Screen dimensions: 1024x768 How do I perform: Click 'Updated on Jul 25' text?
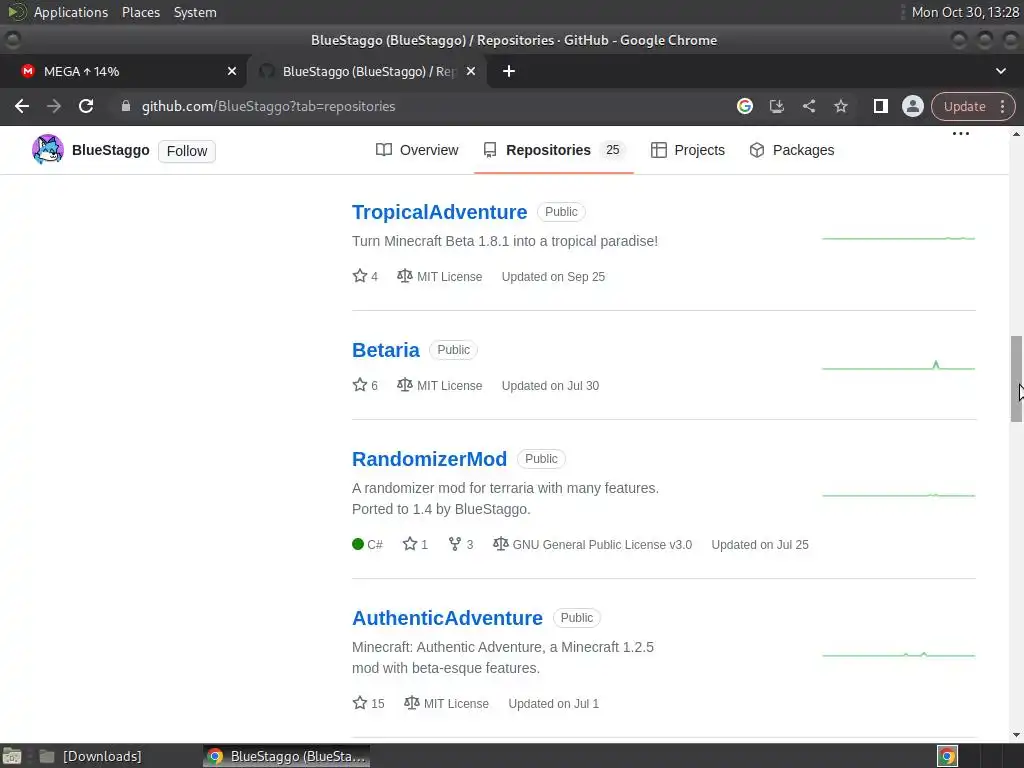(760, 545)
